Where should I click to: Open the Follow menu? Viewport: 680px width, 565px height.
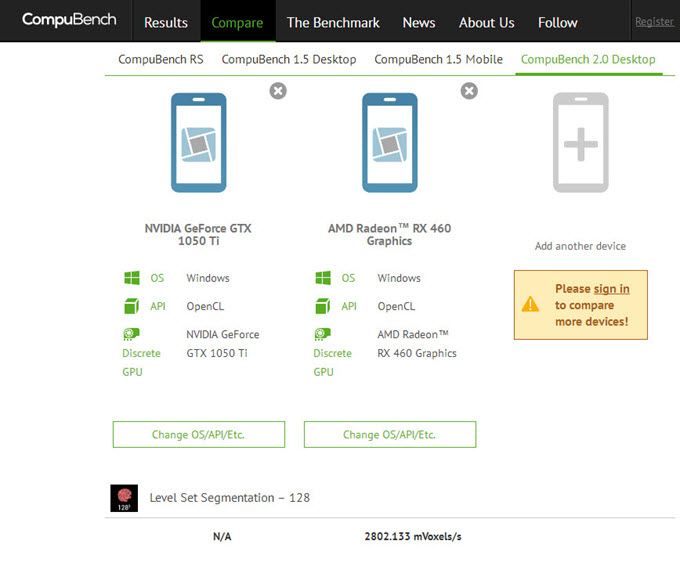coord(558,23)
